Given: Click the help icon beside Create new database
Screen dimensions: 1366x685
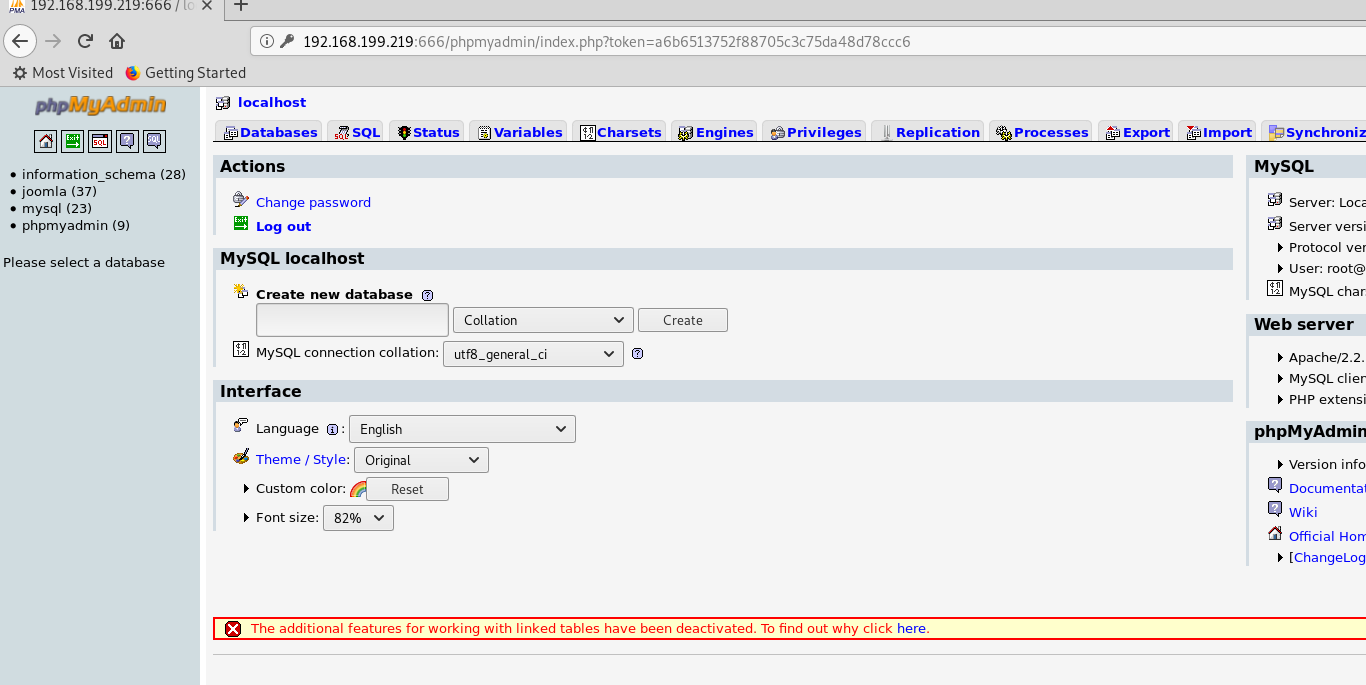Looking at the screenshot, I should click(x=428, y=295).
